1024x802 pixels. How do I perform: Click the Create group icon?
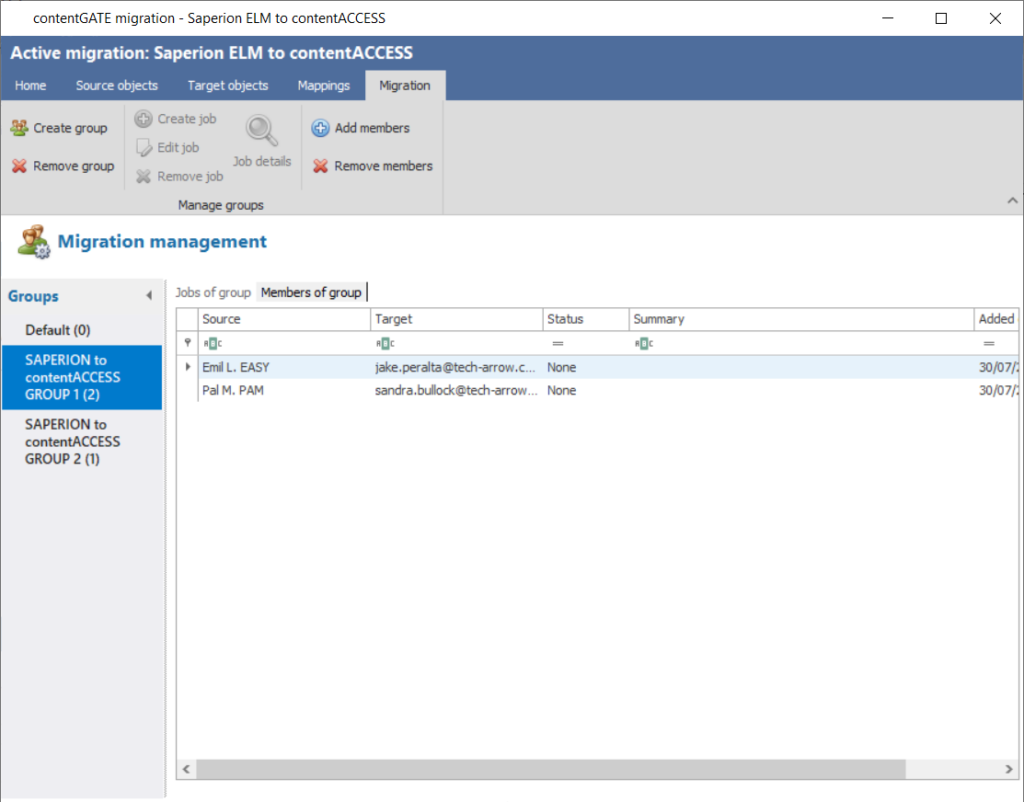(19, 128)
